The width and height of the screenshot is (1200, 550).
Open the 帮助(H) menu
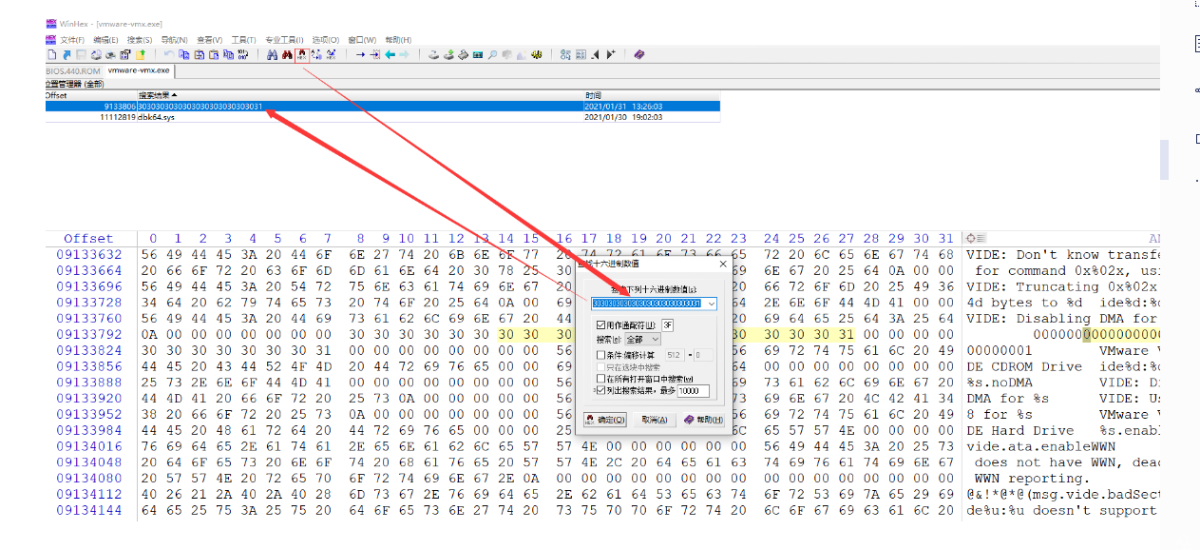(x=397, y=39)
